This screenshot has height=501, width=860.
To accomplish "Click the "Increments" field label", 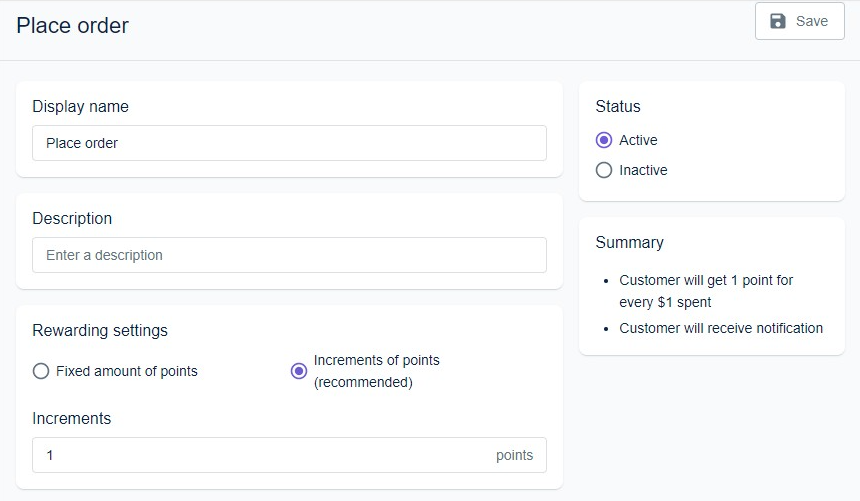I will (71, 418).
